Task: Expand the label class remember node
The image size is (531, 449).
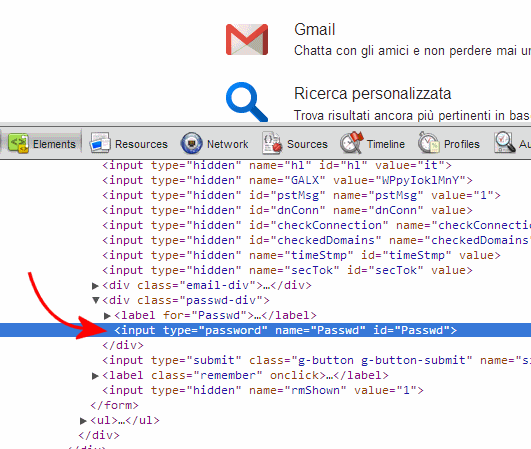Action: pos(95,376)
